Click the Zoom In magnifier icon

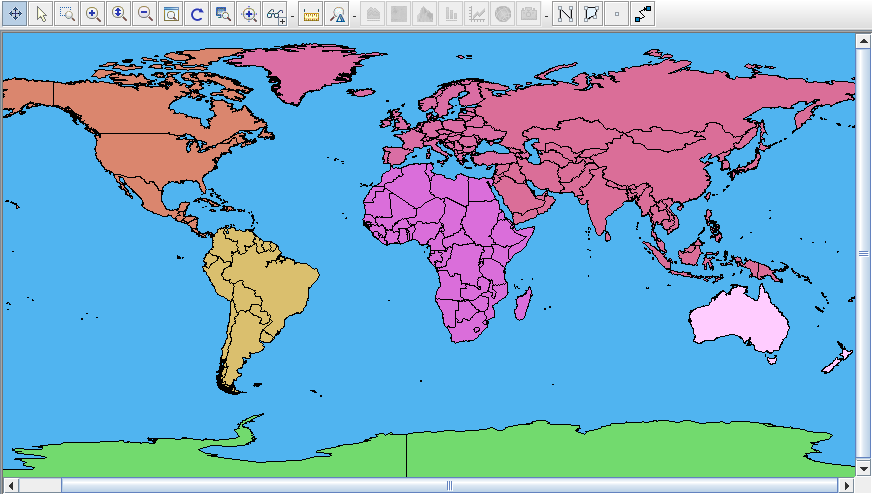point(93,14)
